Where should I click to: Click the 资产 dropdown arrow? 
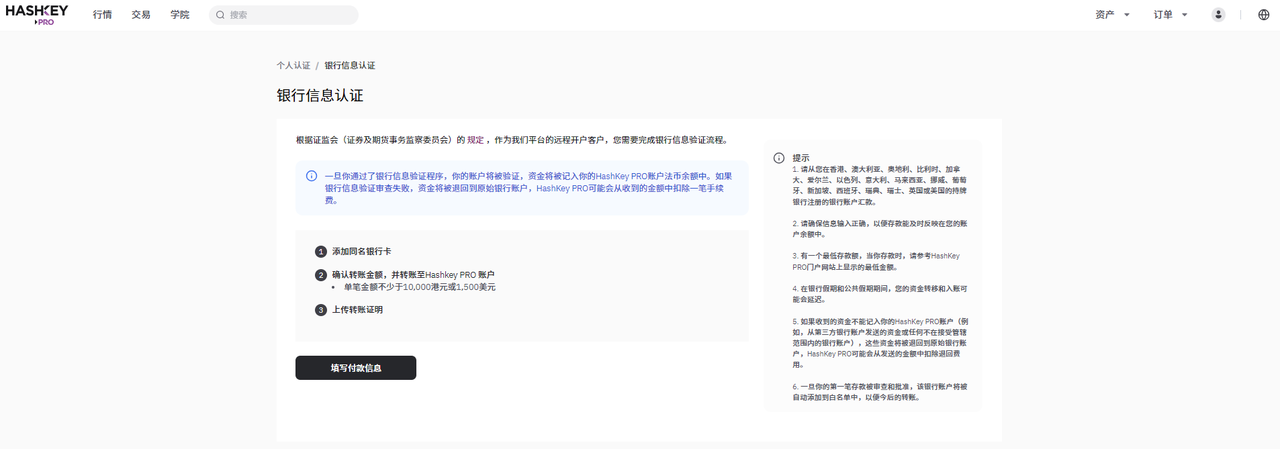point(1127,15)
